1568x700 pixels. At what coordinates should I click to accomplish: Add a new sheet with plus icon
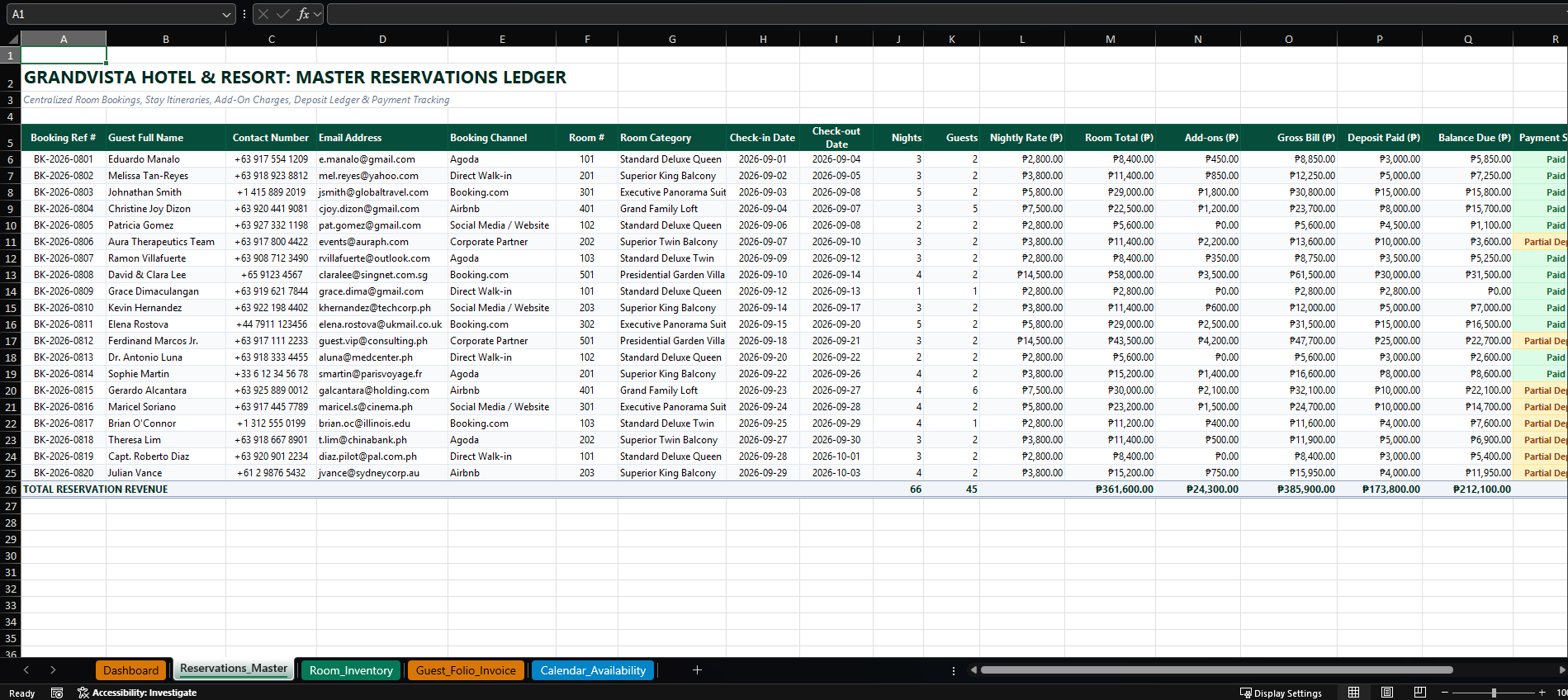tap(697, 670)
